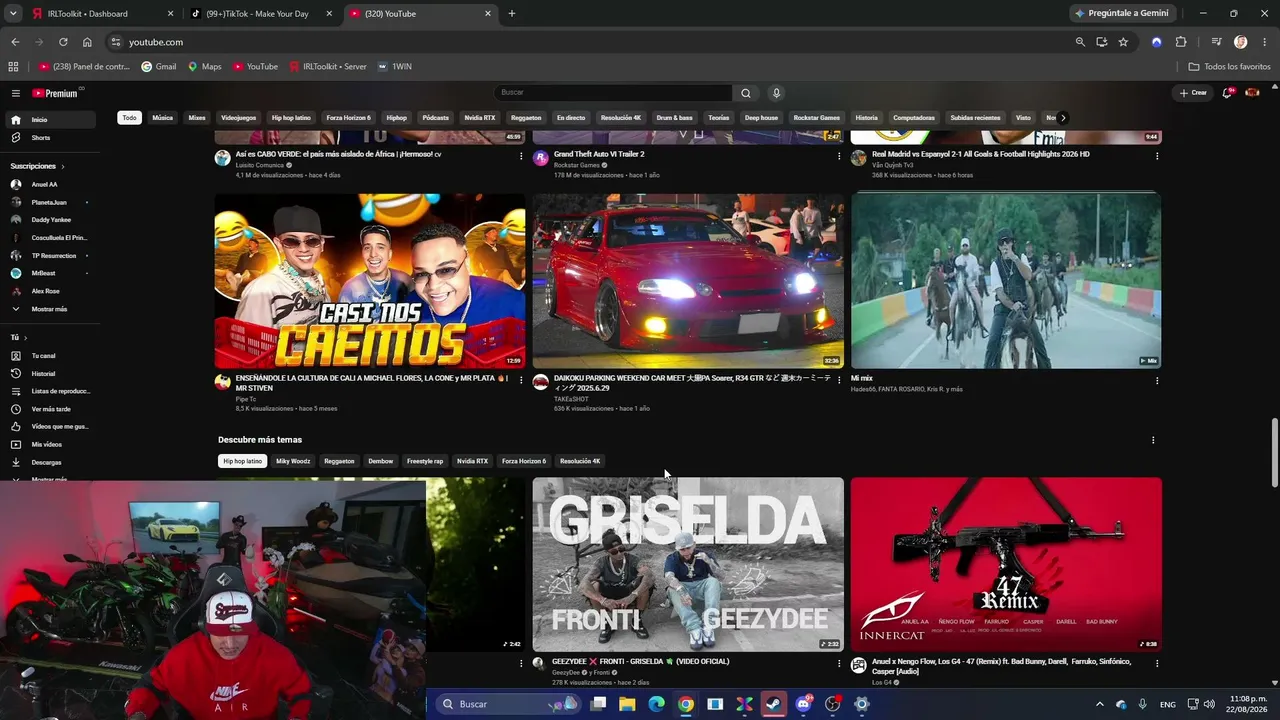This screenshot has width=1280, height=720.
Task: Open options menu for Descubre más temas
Action: [1153, 440]
